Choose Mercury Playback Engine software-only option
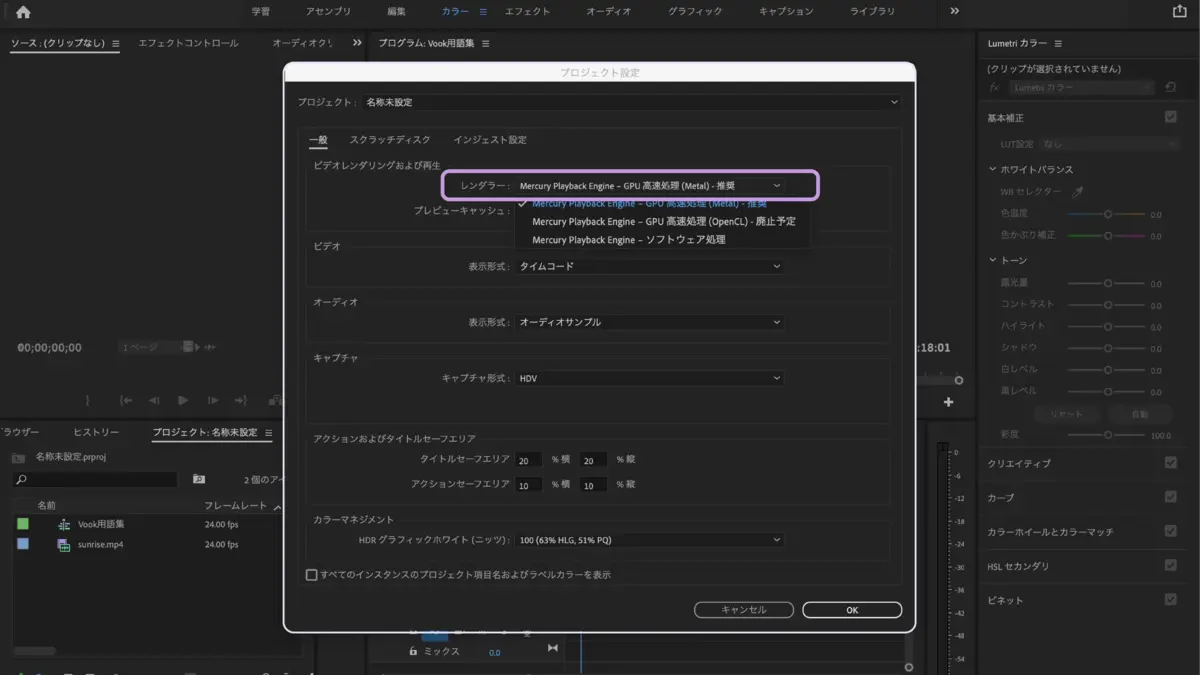Image resolution: width=1200 pixels, height=675 pixels. click(629, 240)
